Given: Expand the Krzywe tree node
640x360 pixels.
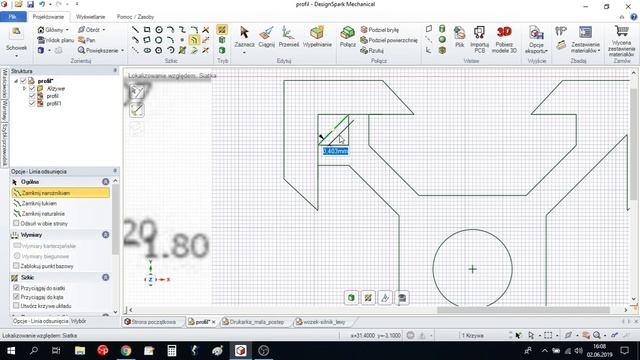Looking at the screenshot, I should [24, 89].
